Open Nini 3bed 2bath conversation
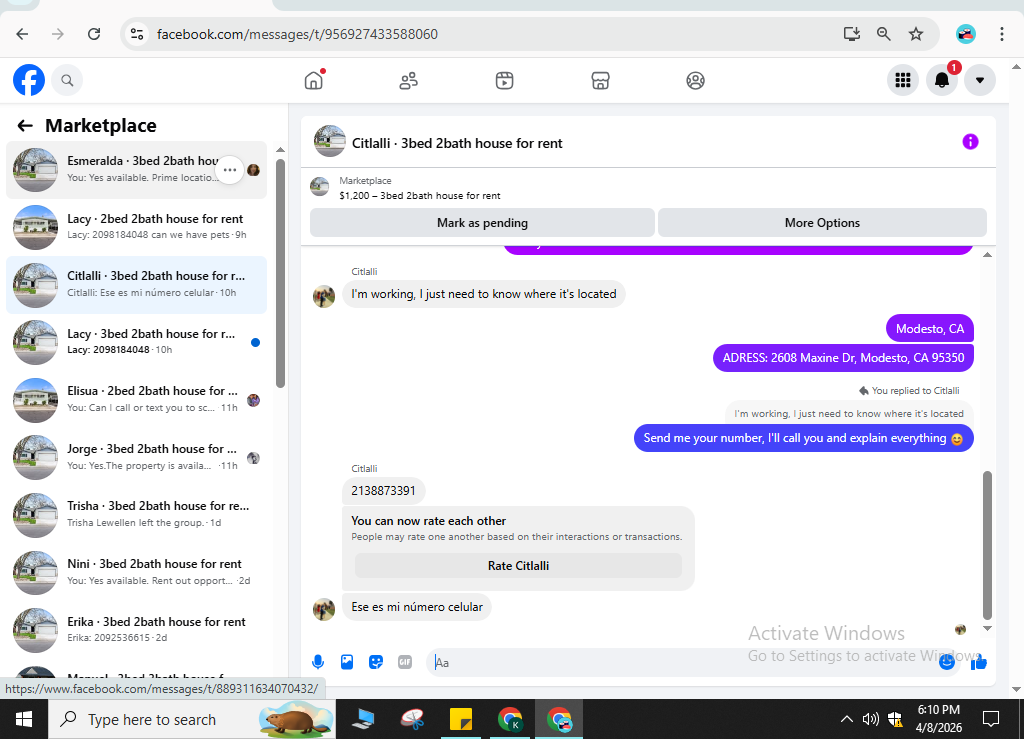Viewport: 1024px width, 739px height. tap(136, 572)
